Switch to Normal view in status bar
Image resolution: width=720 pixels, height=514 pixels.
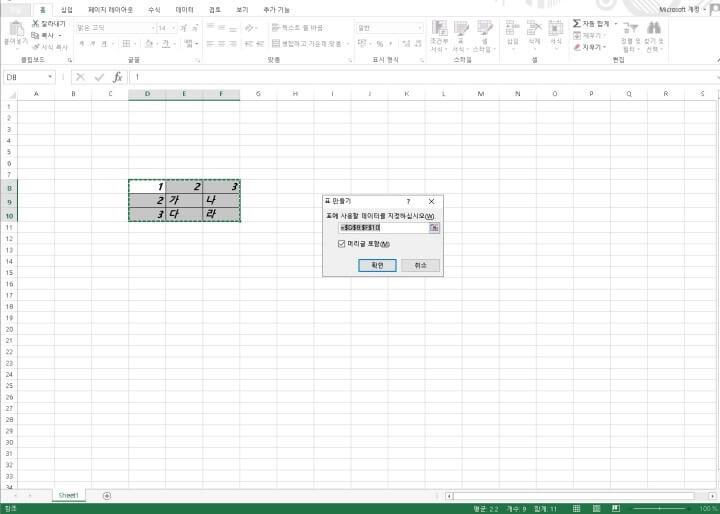click(576, 508)
